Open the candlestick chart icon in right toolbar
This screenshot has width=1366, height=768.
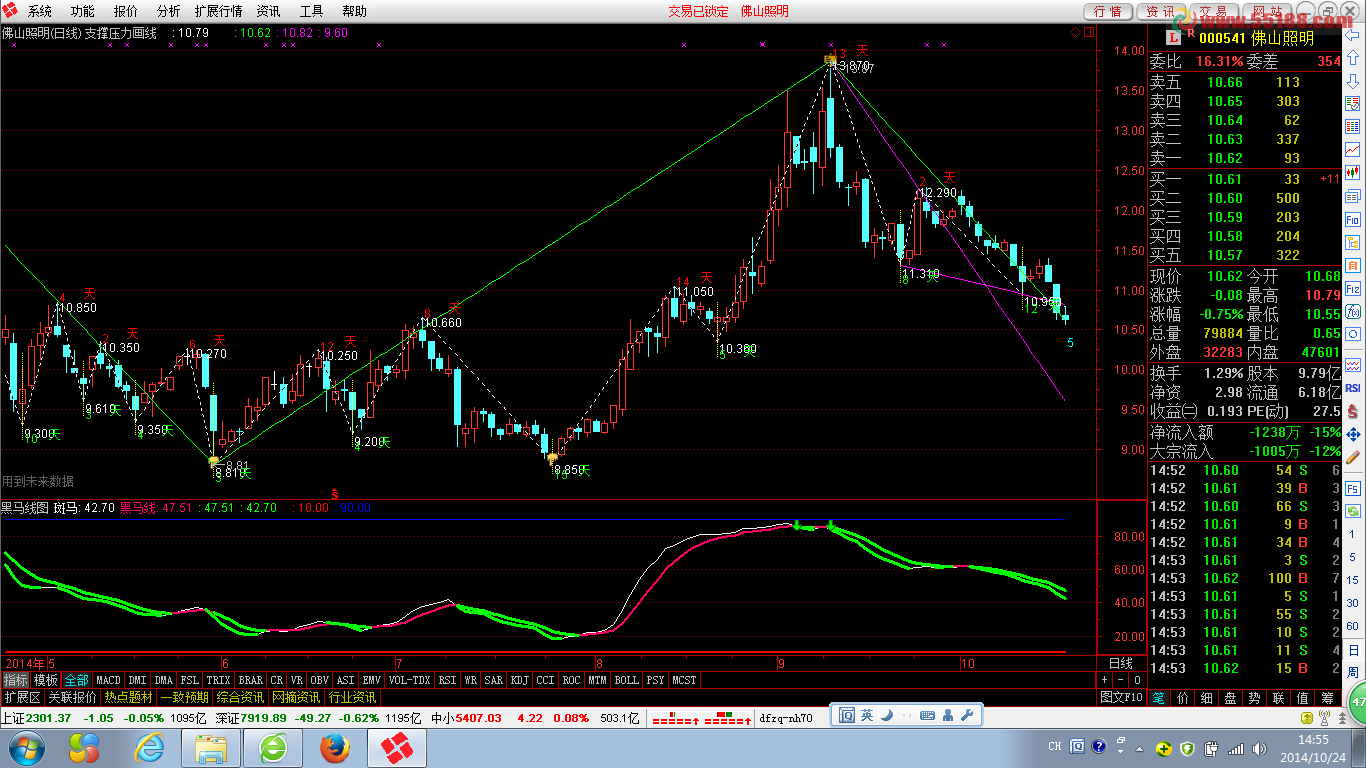tap(1353, 172)
